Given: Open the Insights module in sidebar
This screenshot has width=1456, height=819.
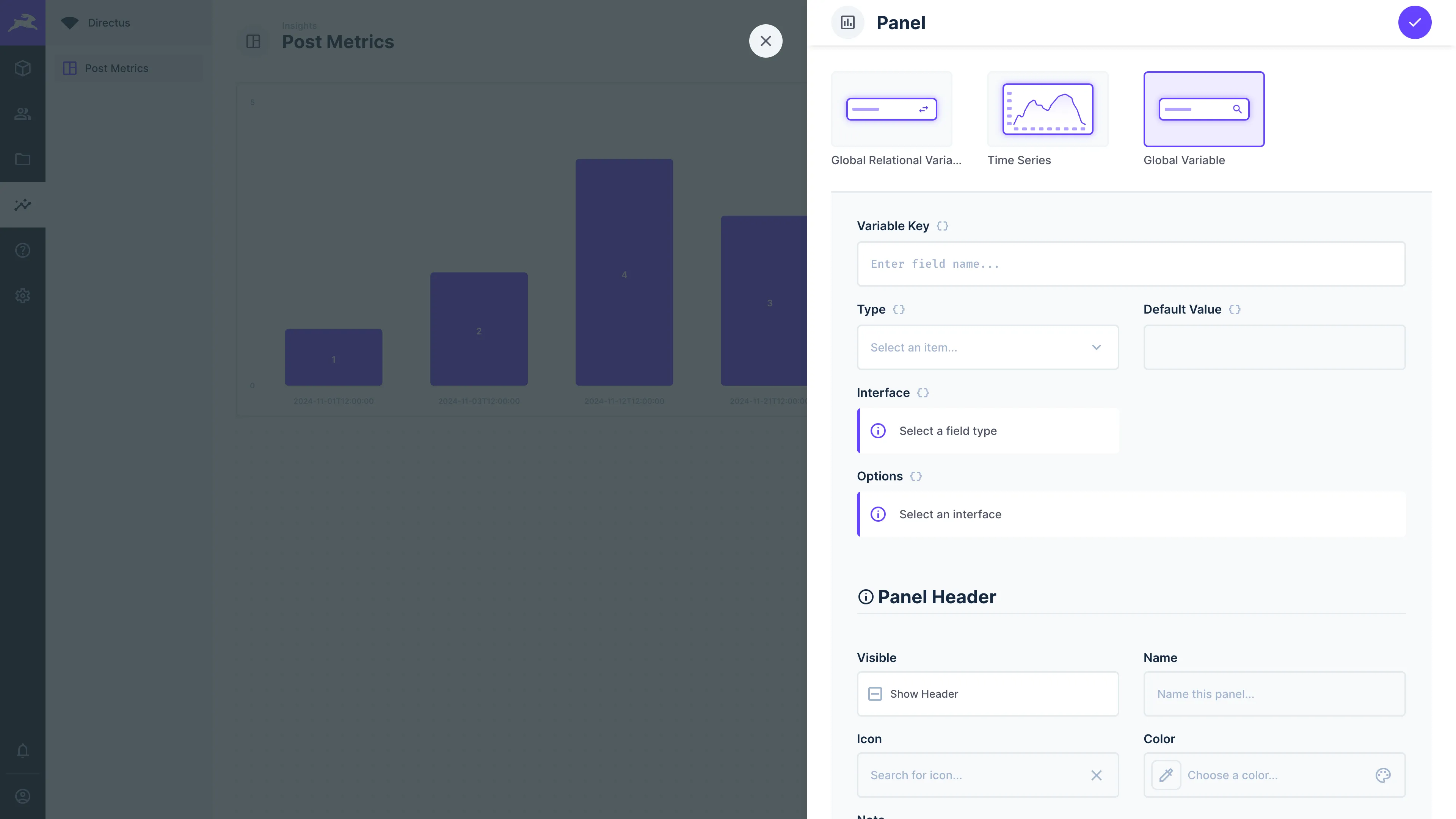Looking at the screenshot, I should tap(23, 205).
